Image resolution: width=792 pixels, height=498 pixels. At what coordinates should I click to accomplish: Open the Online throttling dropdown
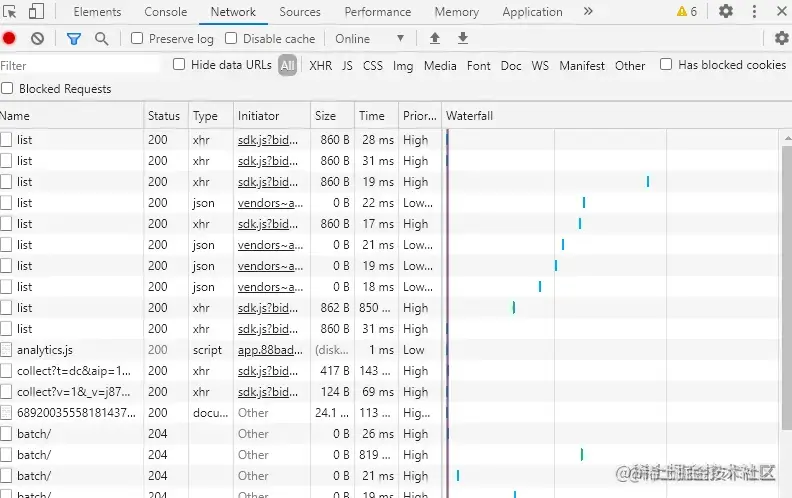coord(370,38)
